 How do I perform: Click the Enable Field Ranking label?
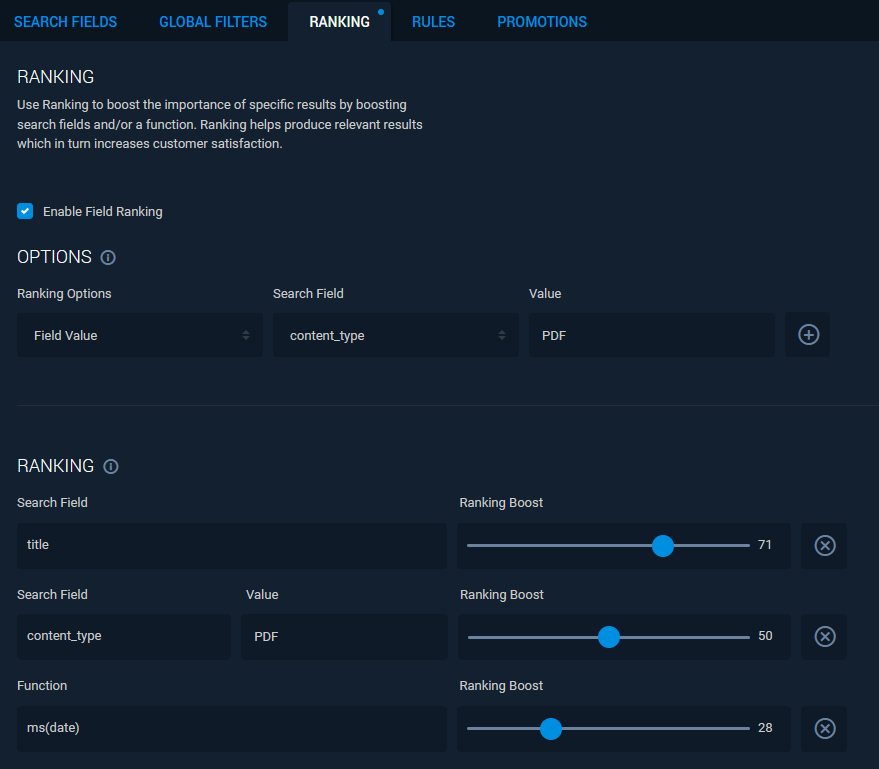click(x=103, y=212)
